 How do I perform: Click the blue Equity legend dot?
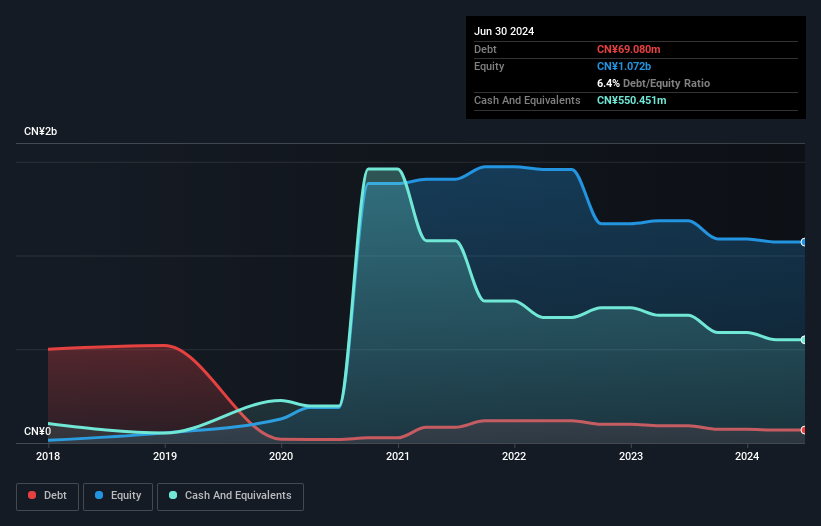[99, 495]
